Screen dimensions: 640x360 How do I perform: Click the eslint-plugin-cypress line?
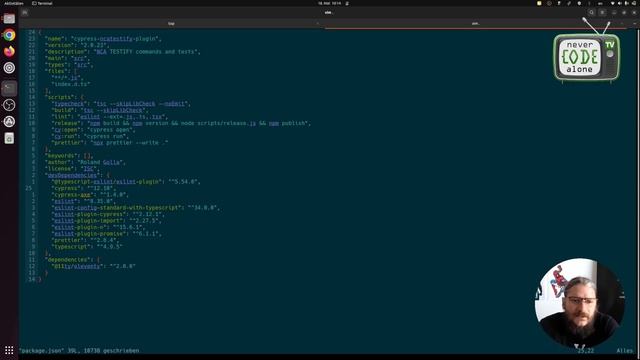(x=108, y=214)
